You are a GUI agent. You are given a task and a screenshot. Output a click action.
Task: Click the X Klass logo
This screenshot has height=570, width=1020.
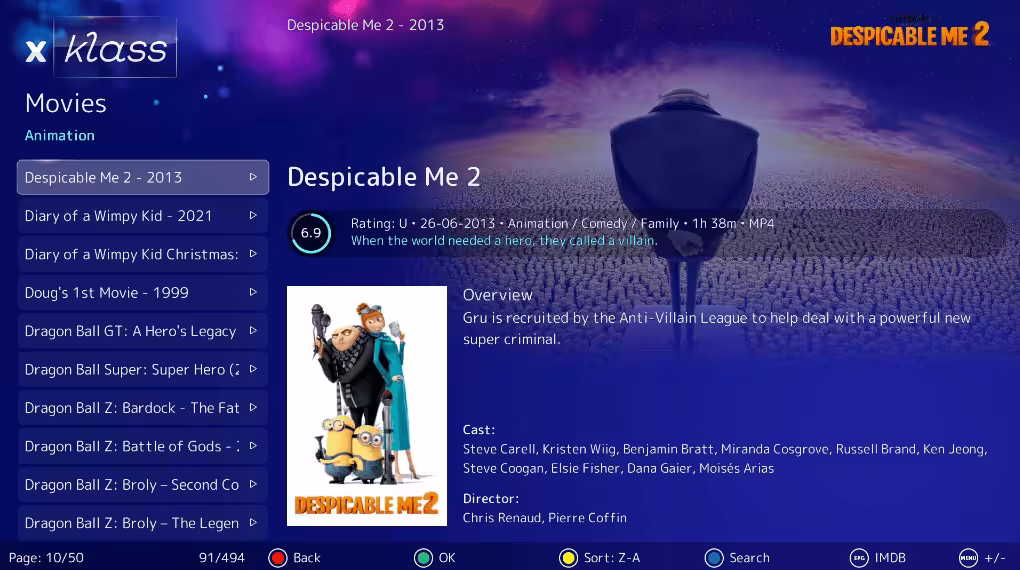pos(100,48)
